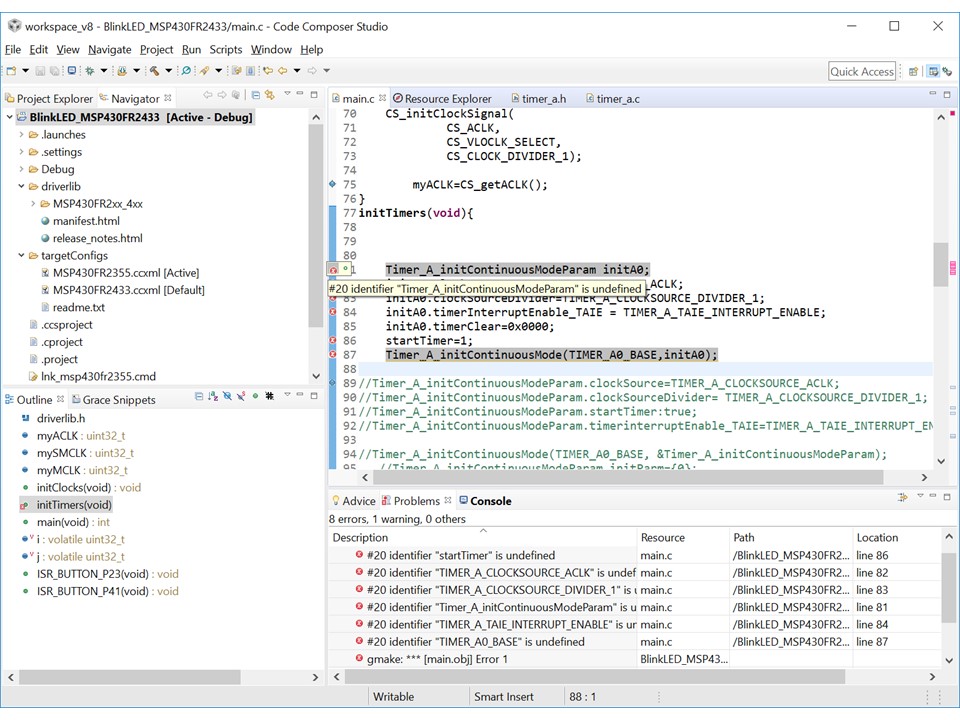960x720 pixels.
Task: Switch to the Problems tab
Action: [x=414, y=500]
